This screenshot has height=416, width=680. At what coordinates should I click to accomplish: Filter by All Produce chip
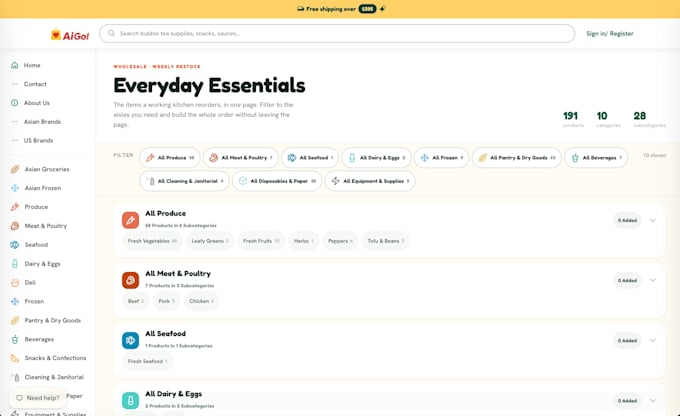click(x=170, y=158)
